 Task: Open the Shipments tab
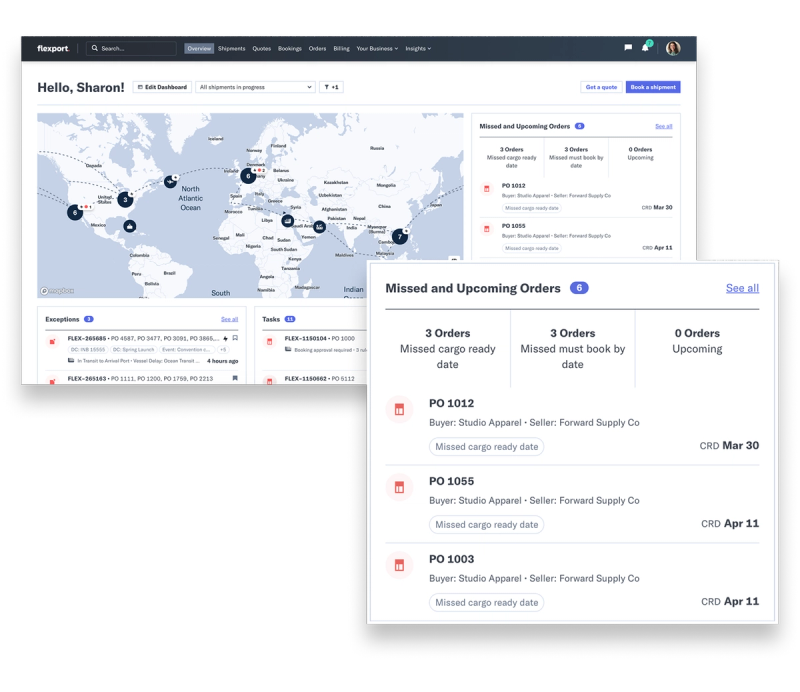click(232, 48)
